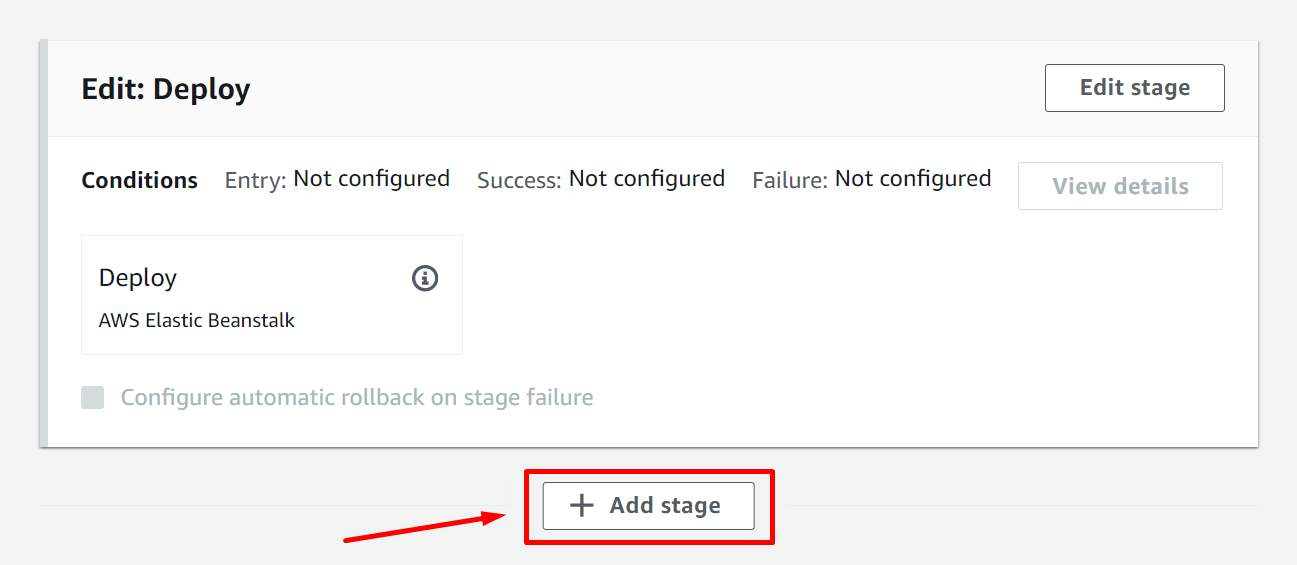The height and width of the screenshot is (565, 1297).
Task: Click the Conditions label
Action: coord(139,181)
